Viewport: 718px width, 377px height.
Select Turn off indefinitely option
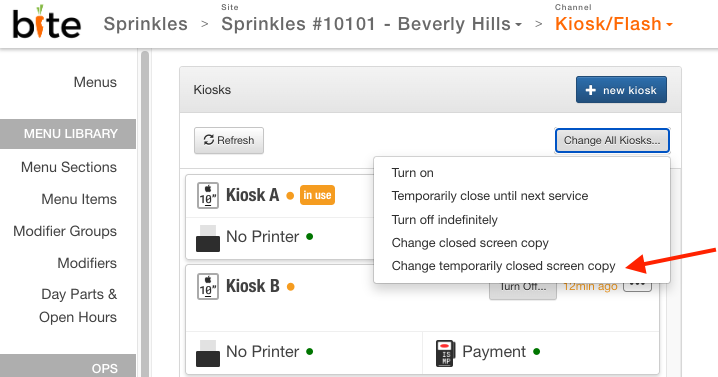[x=444, y=219]
